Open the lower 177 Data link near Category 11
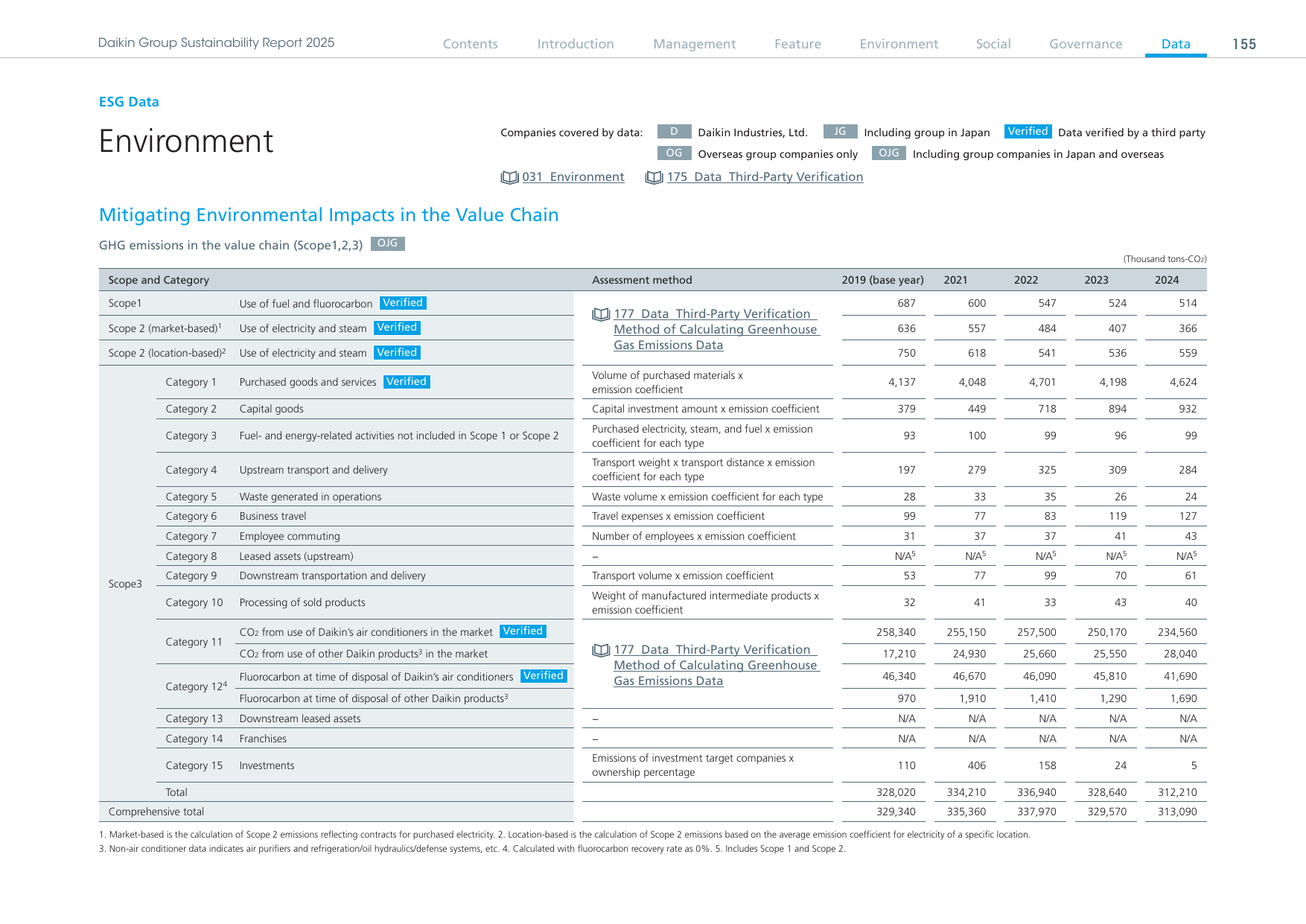Viewport: 1306px width, 924px height. tap(715, 666)
